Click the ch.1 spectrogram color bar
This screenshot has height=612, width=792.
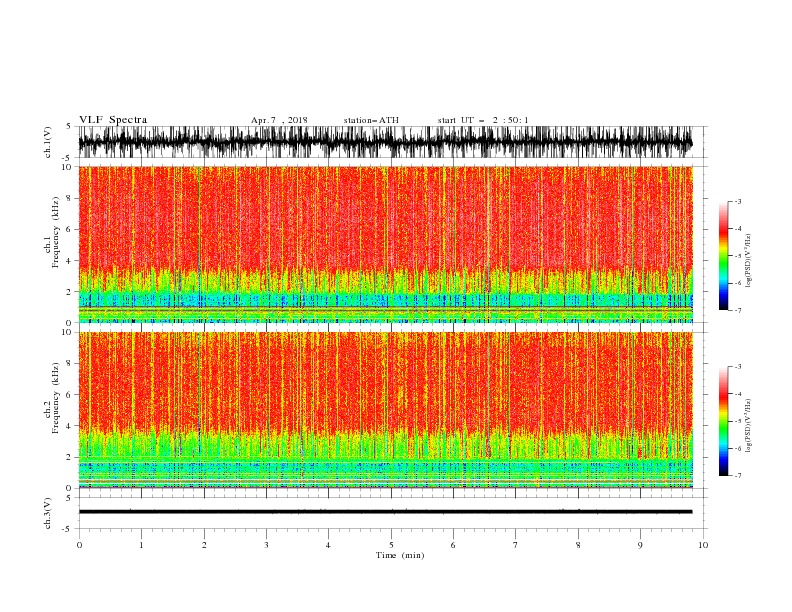tap(723, 256)
